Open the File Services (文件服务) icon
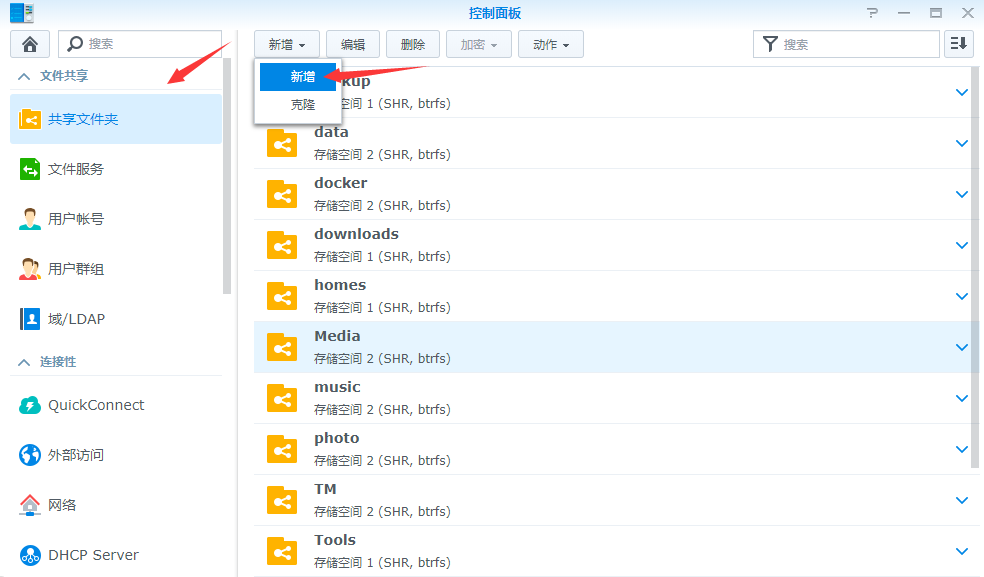This screenshot has width=984, height=577. tap(29, 169)
